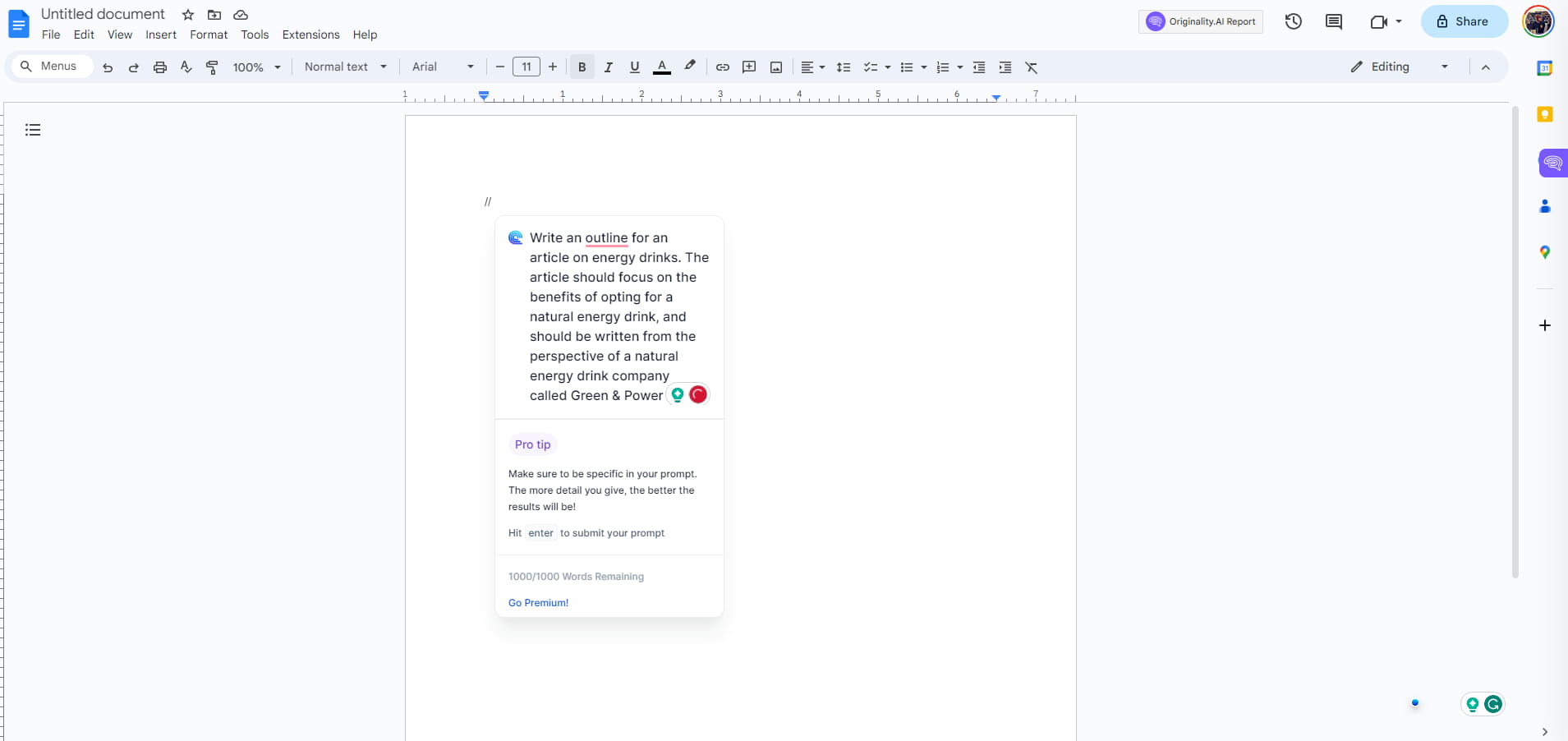Viewport: 1568px width, 741px height.
Task: Toggle underline formatting
Action: (x=635, y=67)
